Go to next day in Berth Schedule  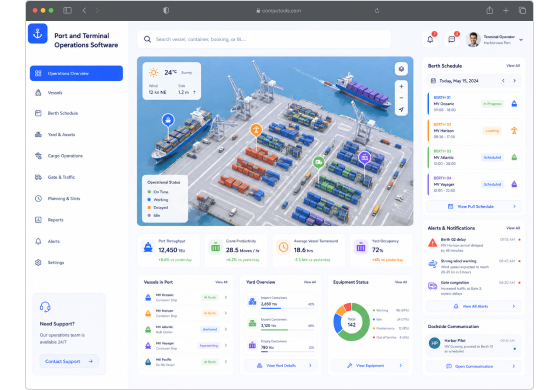tap(515, 81)
